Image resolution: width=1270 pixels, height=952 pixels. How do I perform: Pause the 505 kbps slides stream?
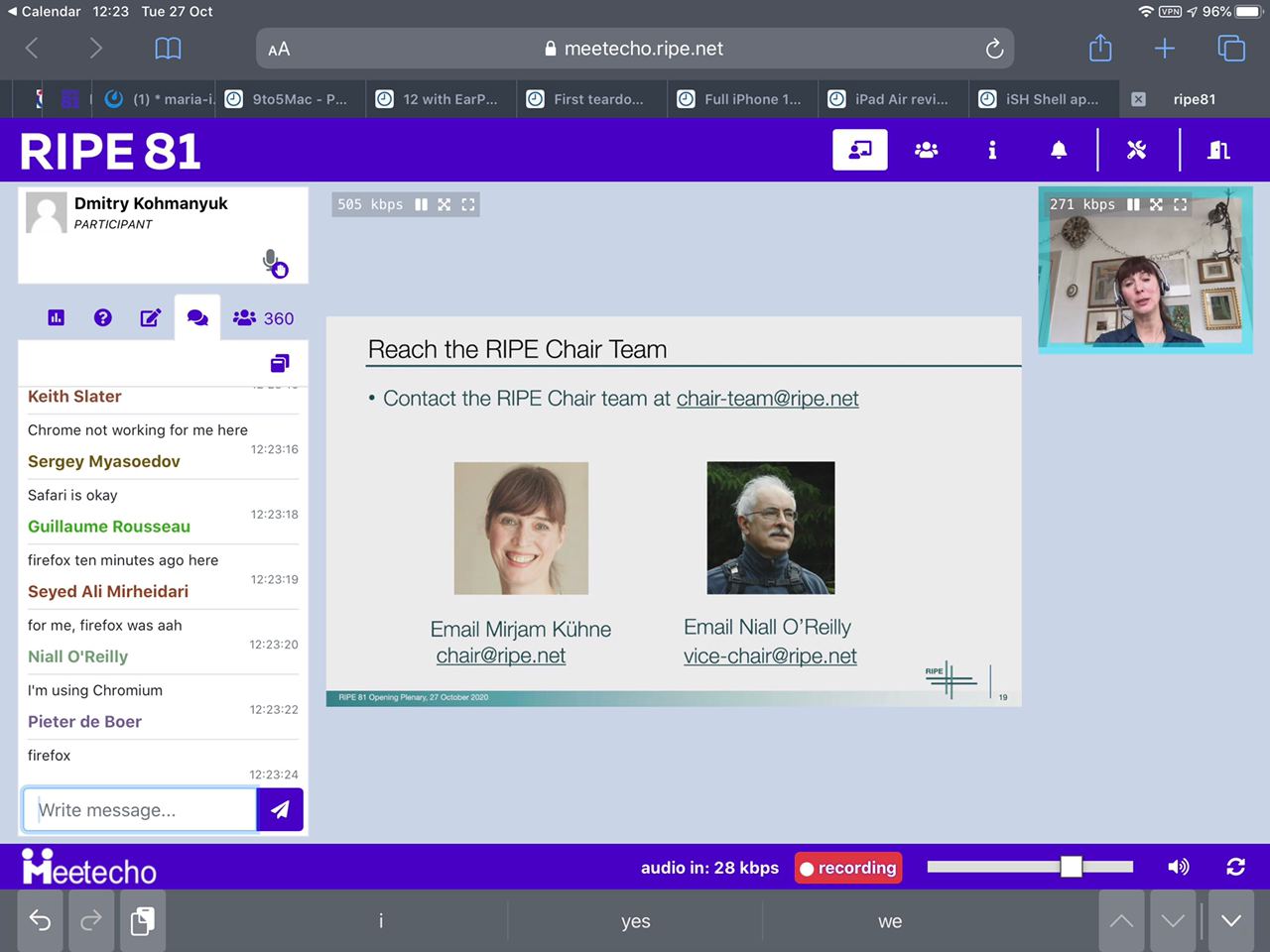(422, 204)
